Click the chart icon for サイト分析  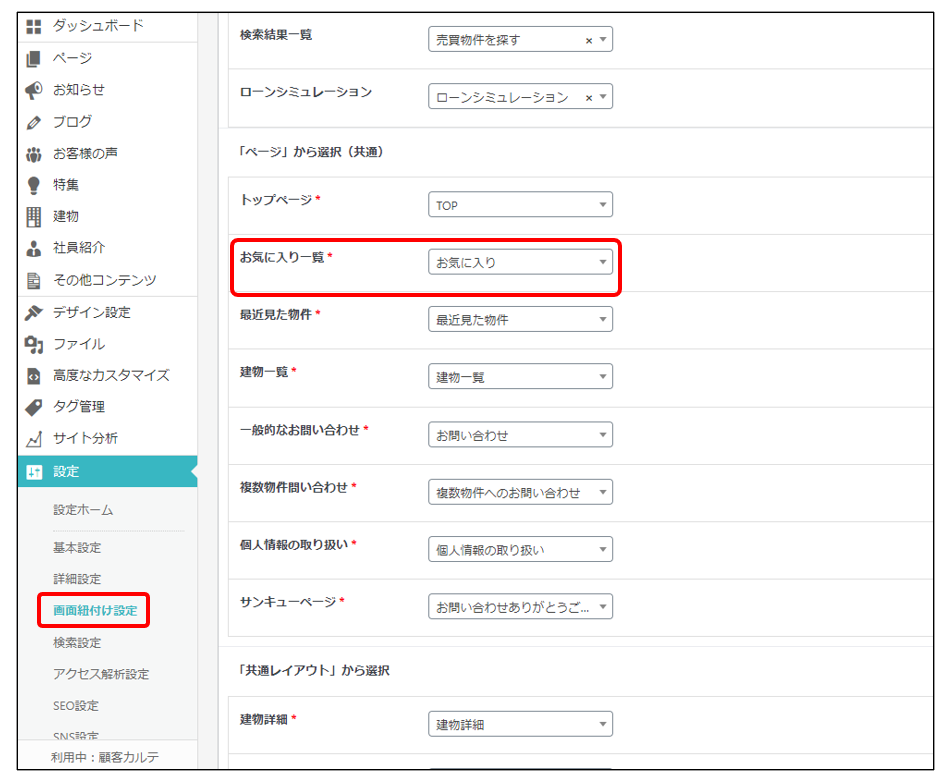point(34,439)
